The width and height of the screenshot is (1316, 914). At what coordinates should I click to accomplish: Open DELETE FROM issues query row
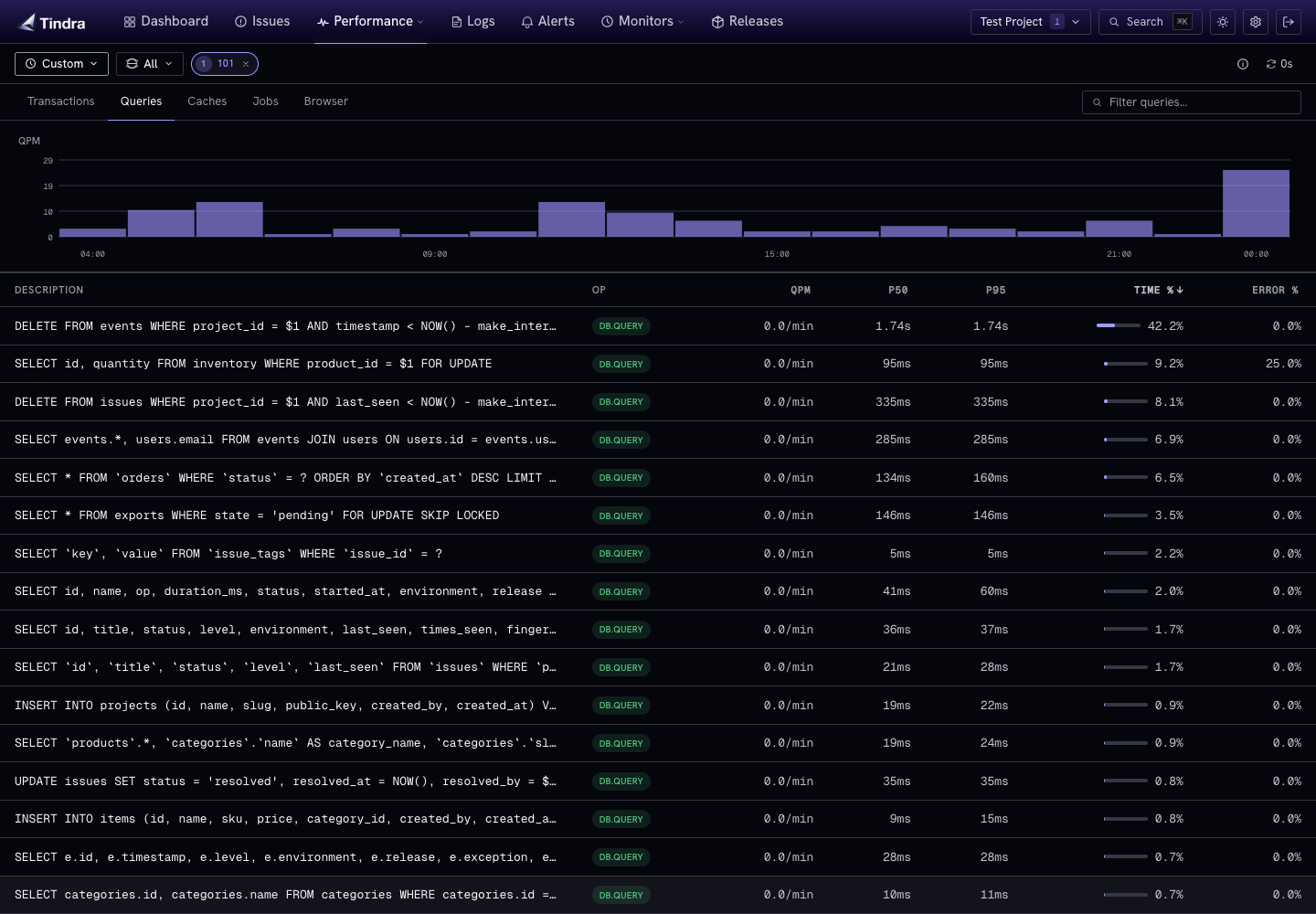tap(658, 402)
